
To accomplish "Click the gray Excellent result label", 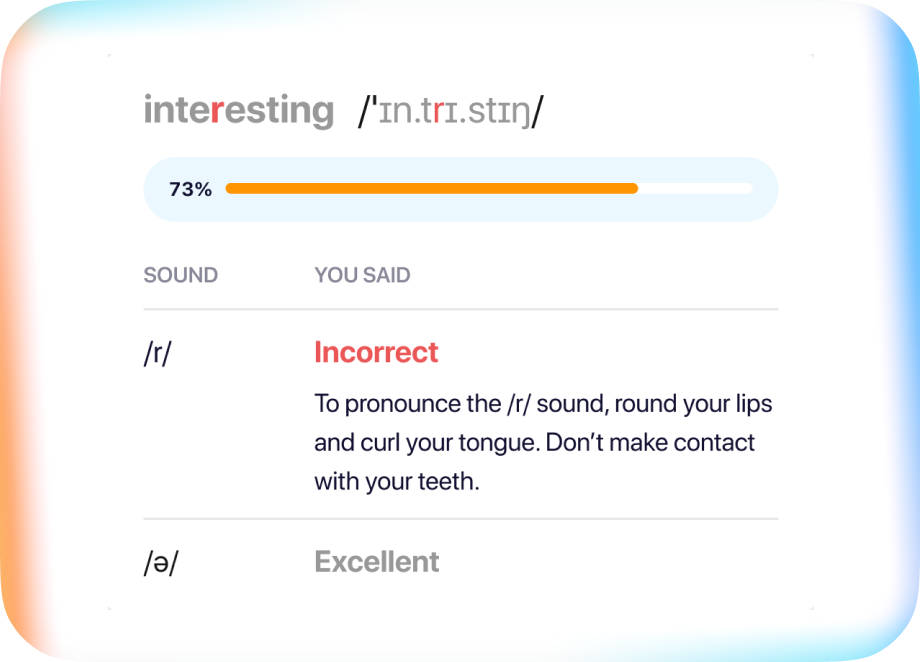I will click(376, 562).
